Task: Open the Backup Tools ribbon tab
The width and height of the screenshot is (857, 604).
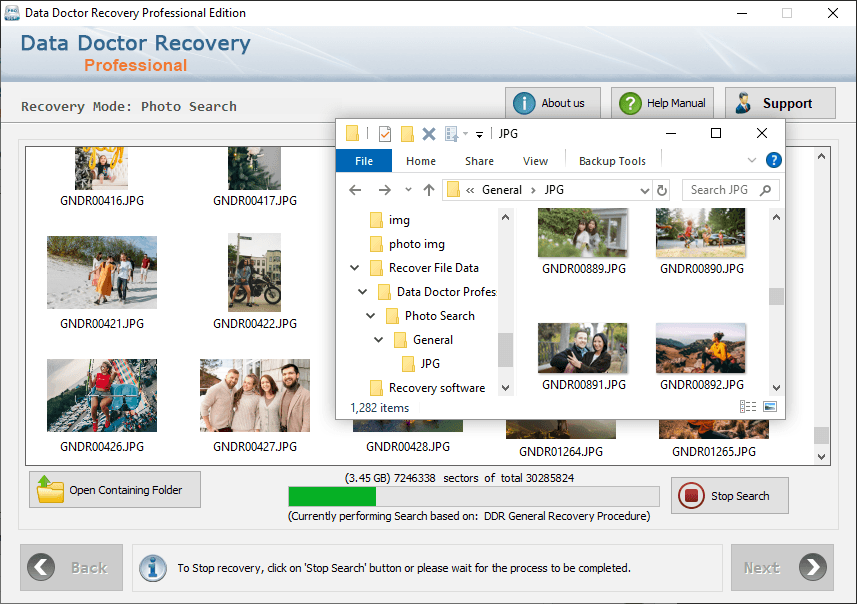Action: [x=612, y=161]
